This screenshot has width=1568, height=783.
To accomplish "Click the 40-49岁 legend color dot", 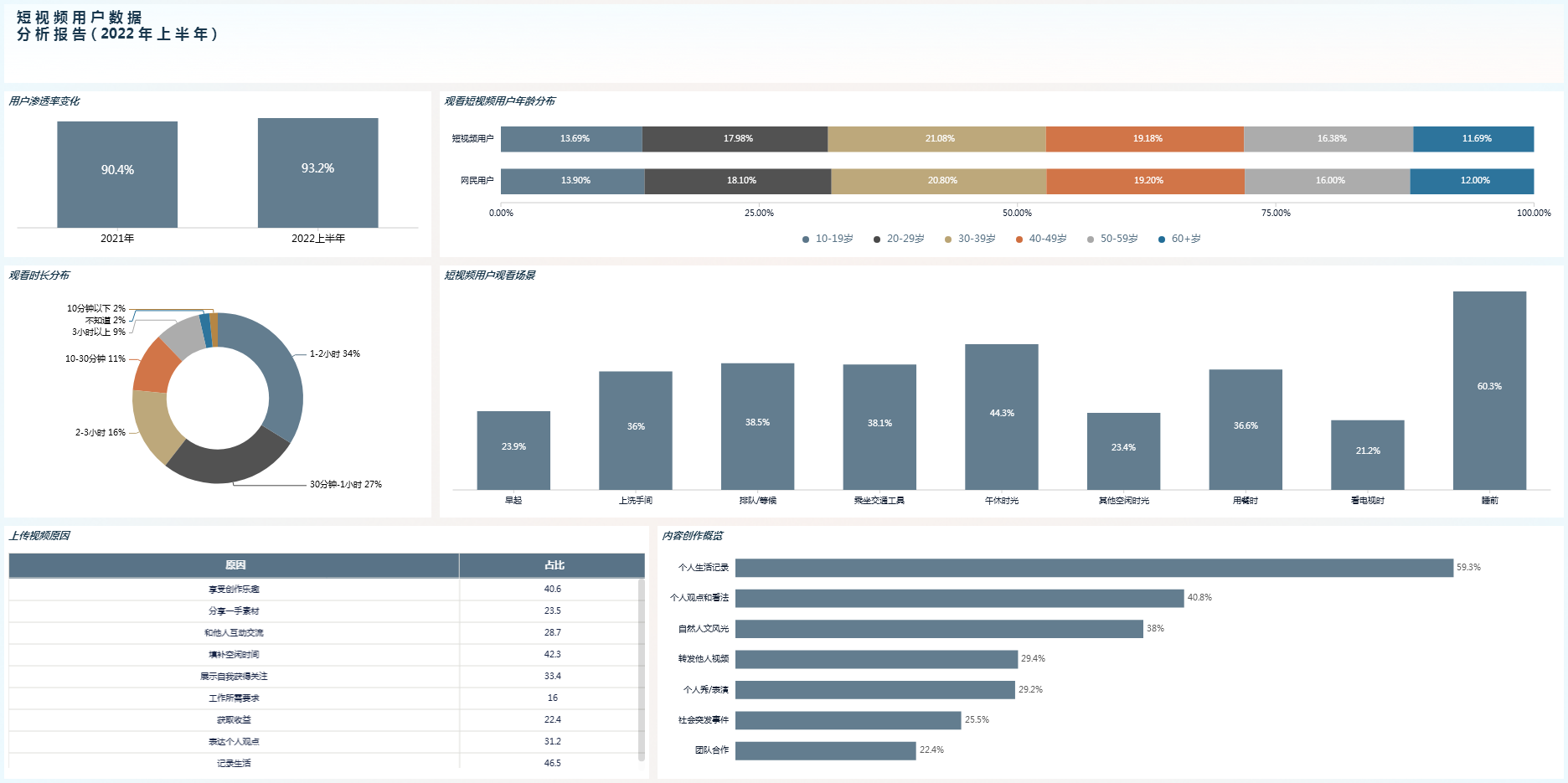I will 1019,240.
